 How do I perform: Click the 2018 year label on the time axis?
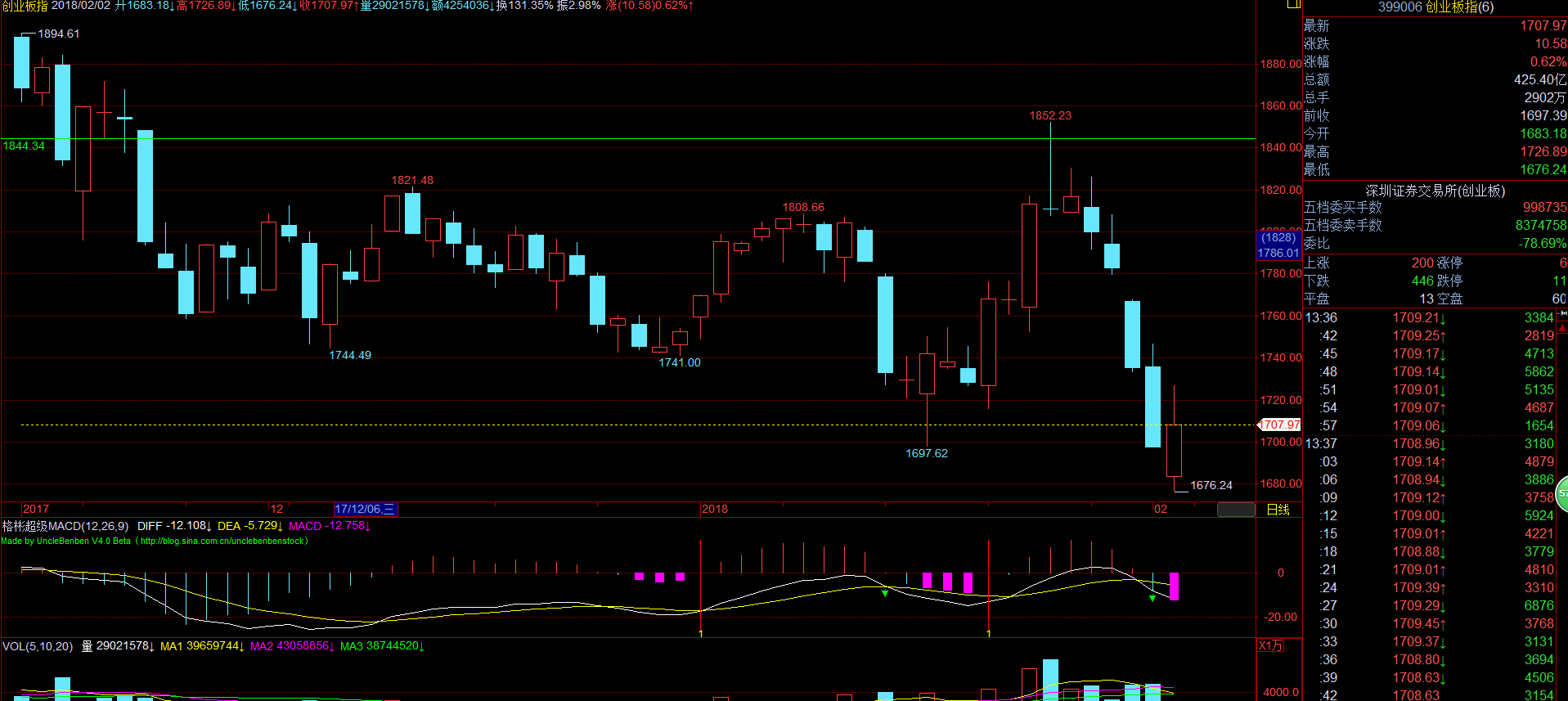(x=714, y=509)
